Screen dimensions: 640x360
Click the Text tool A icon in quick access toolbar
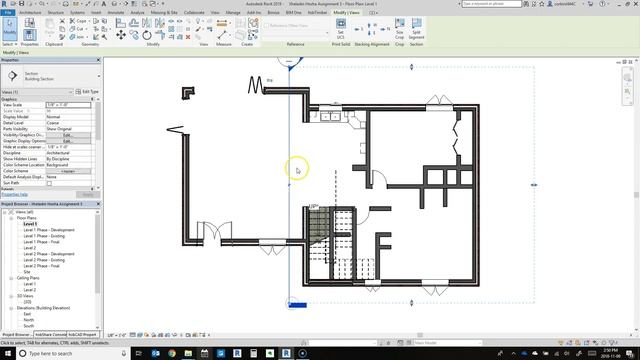point(104,4)
